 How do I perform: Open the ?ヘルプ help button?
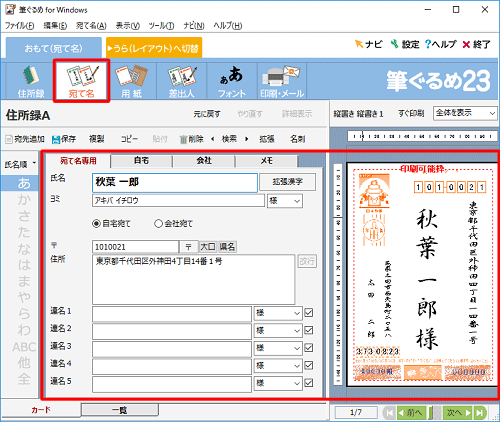pos(440,44)
